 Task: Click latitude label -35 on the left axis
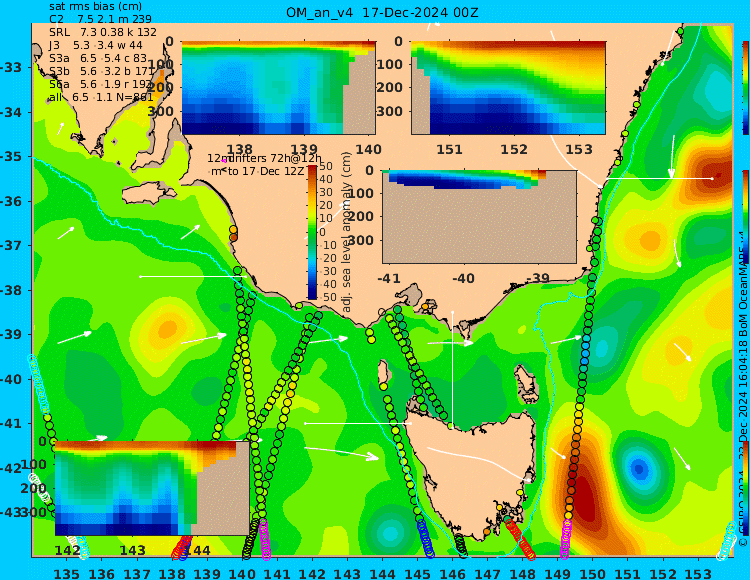[x=11, y=157]
